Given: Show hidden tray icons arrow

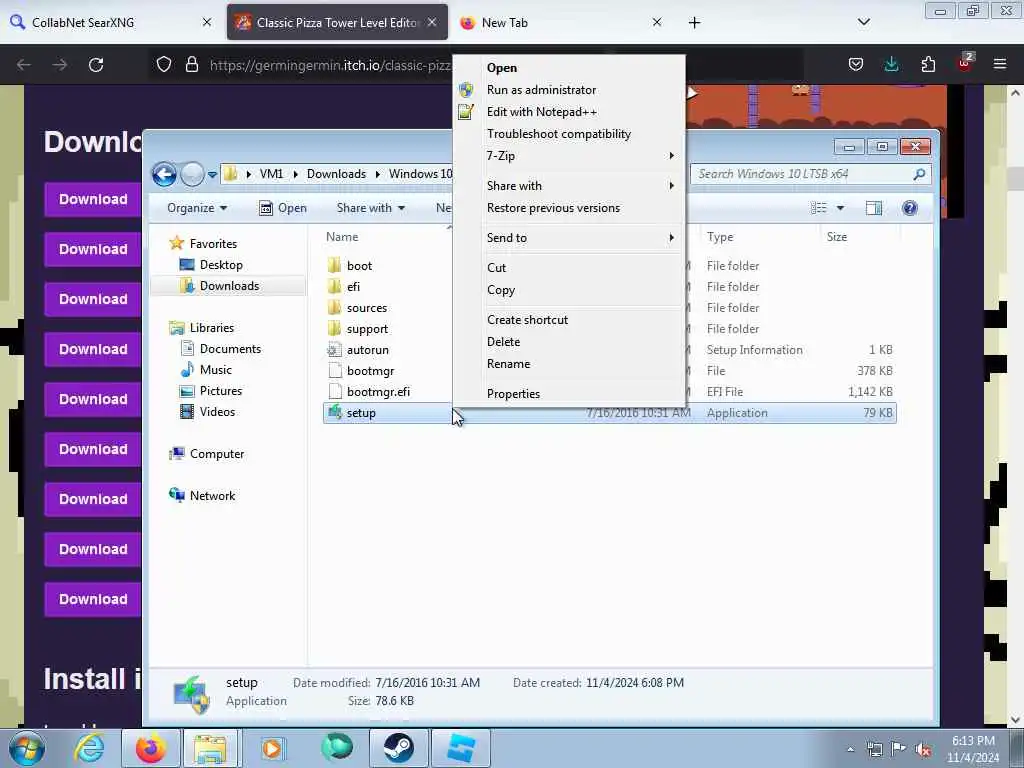Looking at the screenshot, I should (850, 749).
